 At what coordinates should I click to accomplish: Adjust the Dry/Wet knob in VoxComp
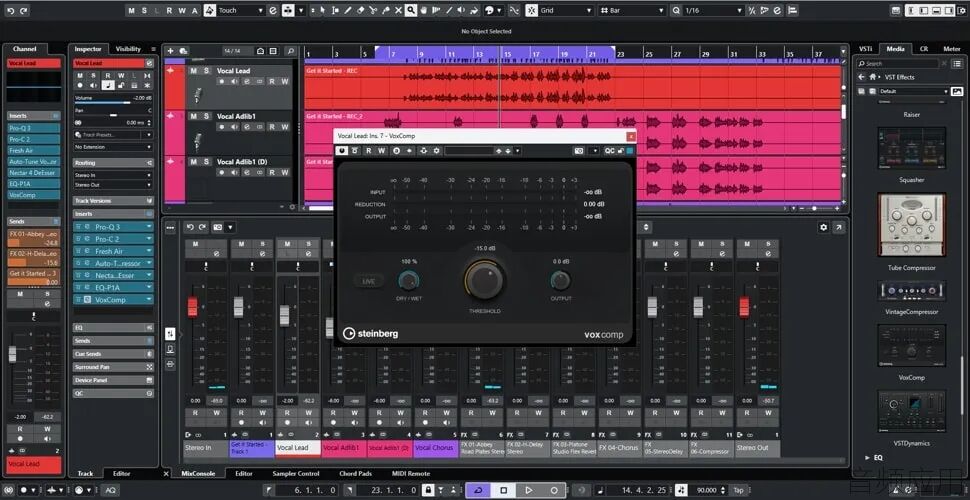[408, 281]
